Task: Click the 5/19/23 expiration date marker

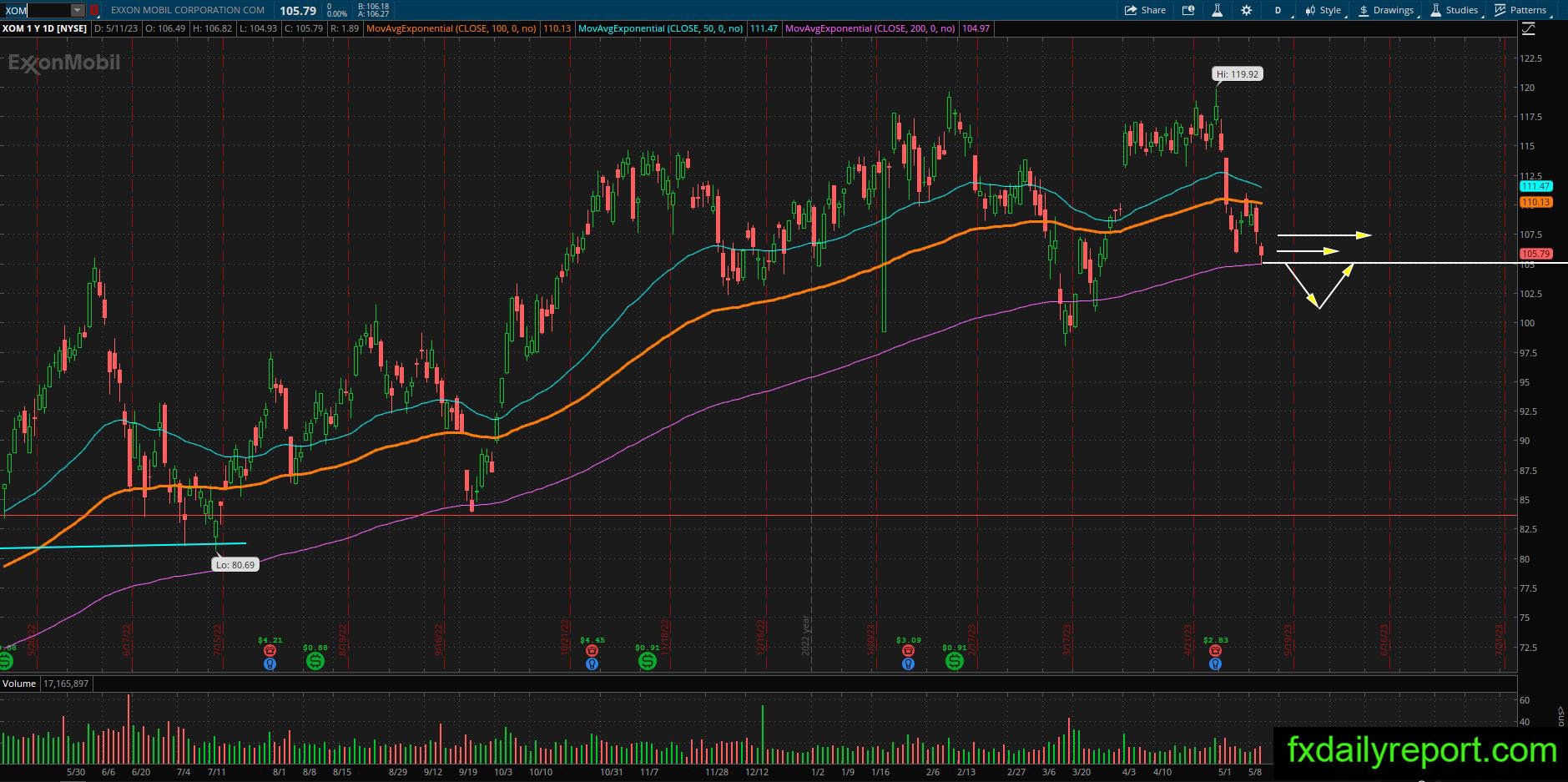Action: 1289,640
